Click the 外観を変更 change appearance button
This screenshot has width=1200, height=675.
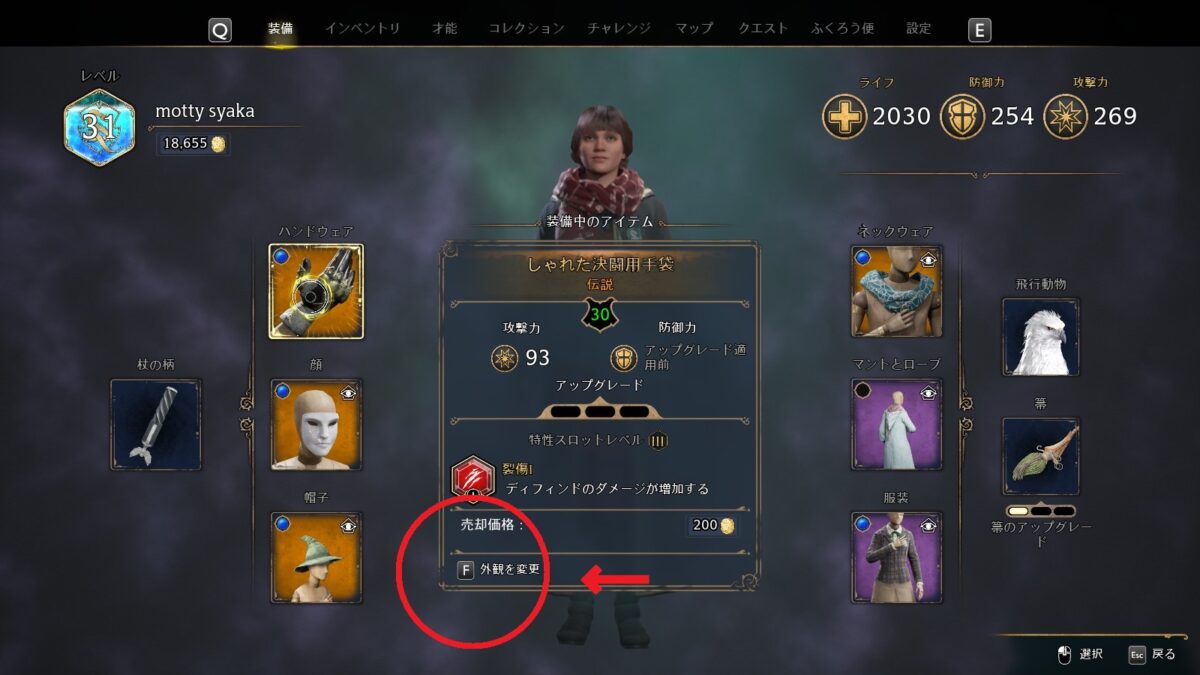[x=499, y=570]
